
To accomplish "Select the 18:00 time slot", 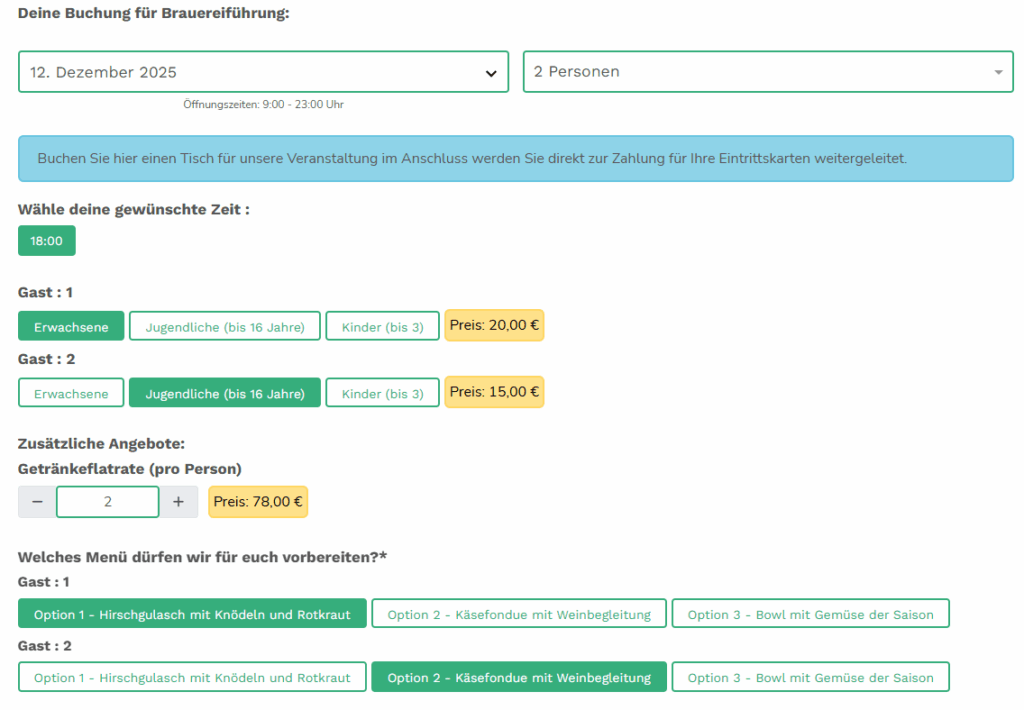I will [47, 241].
